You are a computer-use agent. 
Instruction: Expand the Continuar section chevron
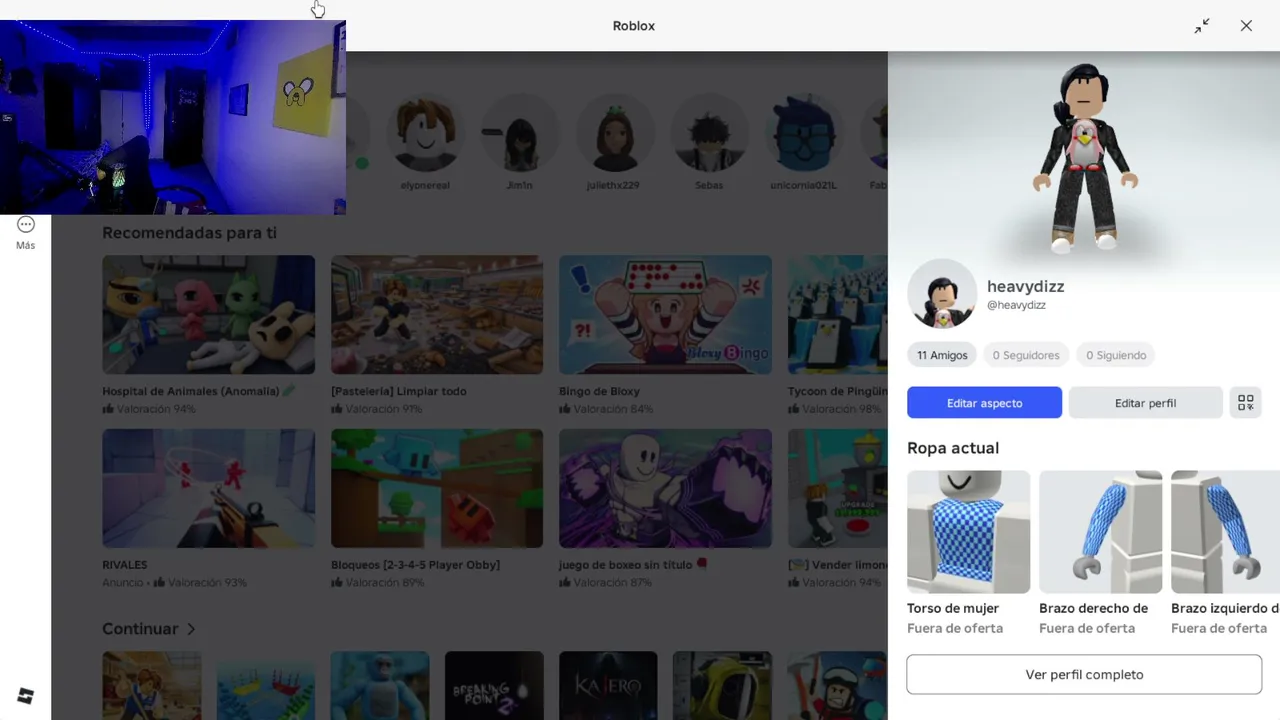point(191,629)
